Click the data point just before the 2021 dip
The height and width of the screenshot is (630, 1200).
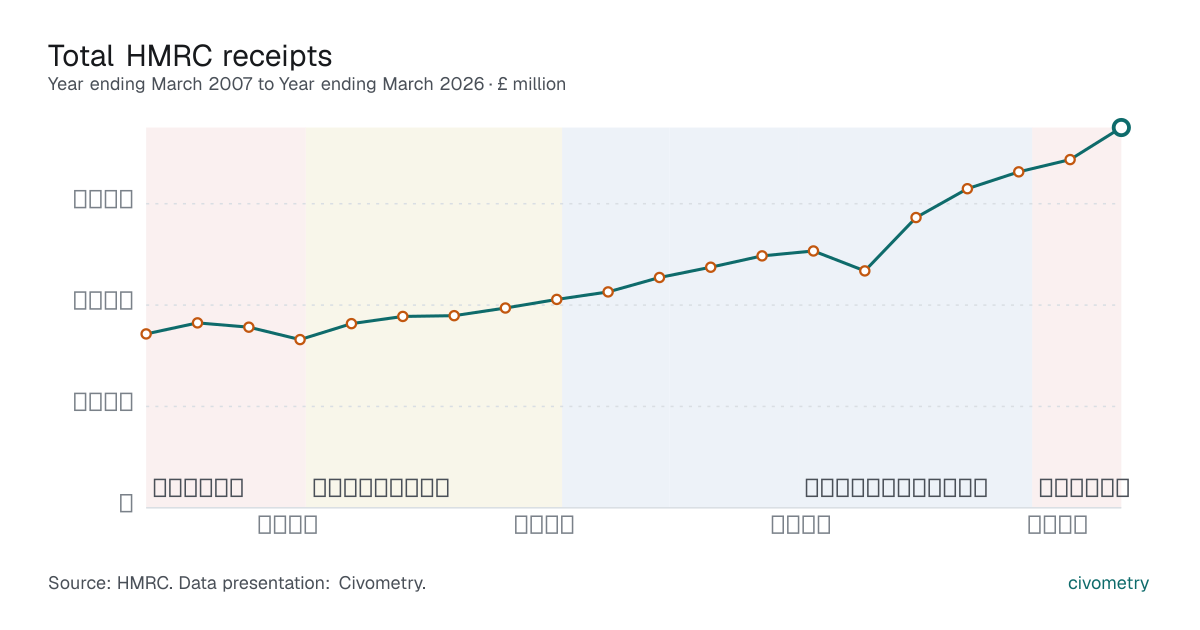(814, 251)
